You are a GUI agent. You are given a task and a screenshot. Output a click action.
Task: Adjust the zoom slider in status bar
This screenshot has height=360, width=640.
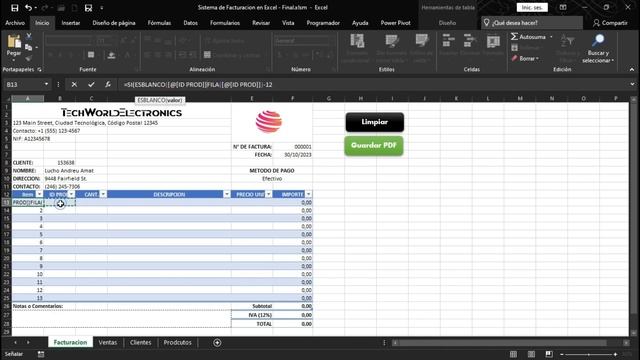pyautogui.click(x=588, y=354)
